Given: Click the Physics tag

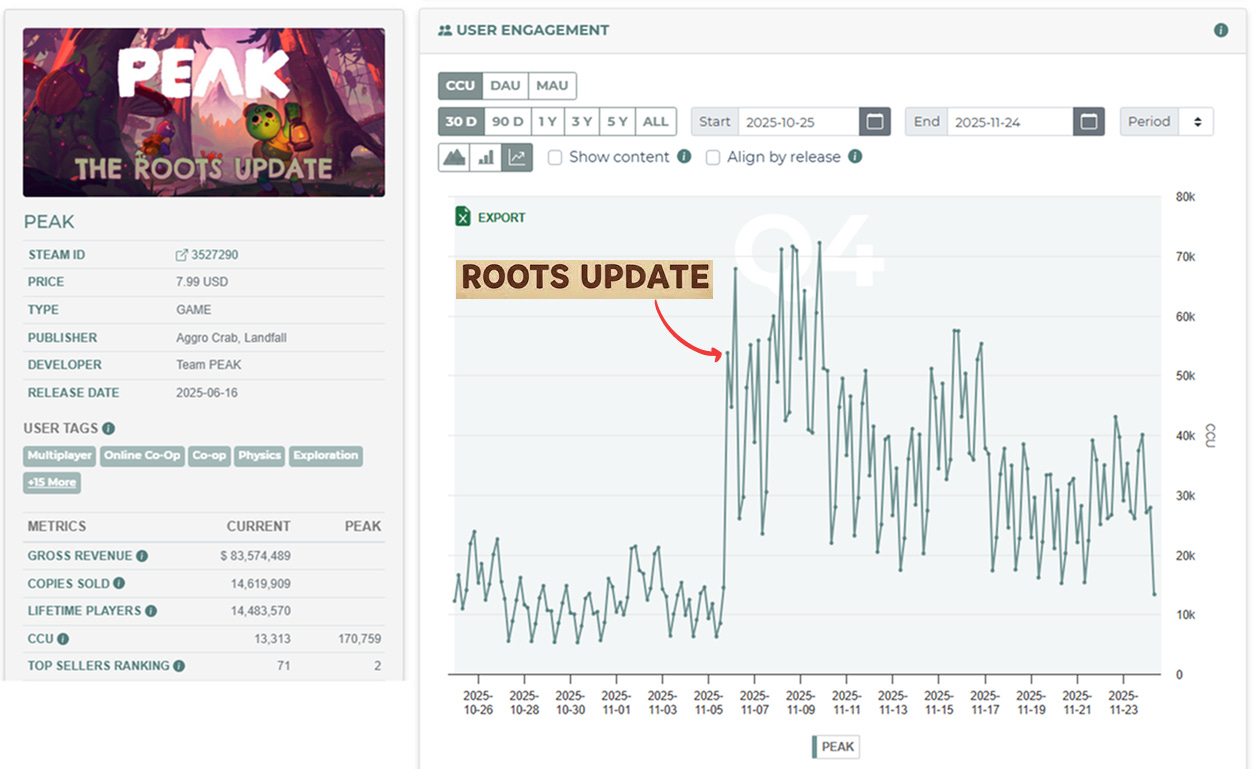Looking at the screenshot, I should (260, 456).
